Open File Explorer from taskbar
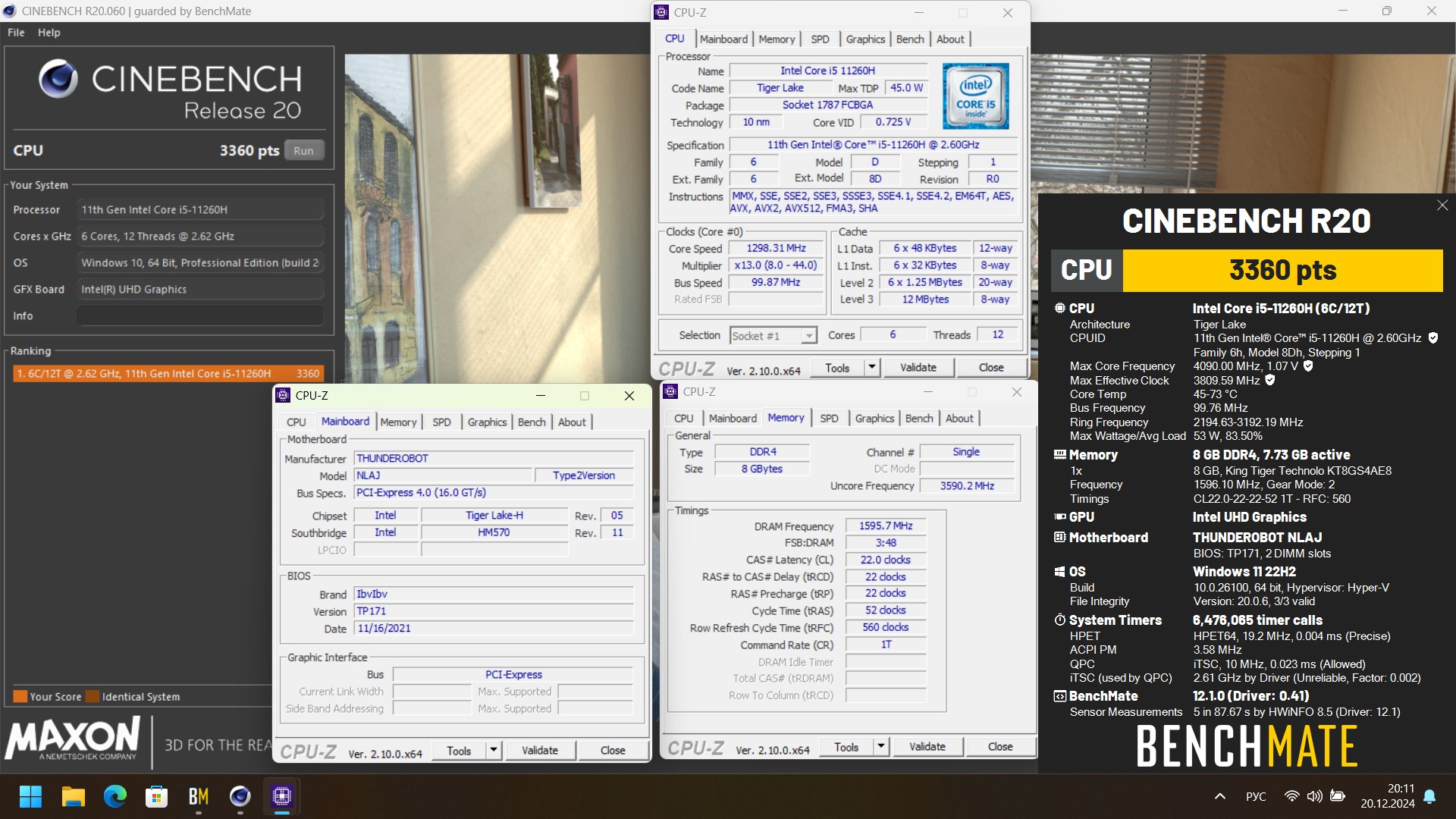The width and height of the screenshot is (1456, 819). coord(73,796)
